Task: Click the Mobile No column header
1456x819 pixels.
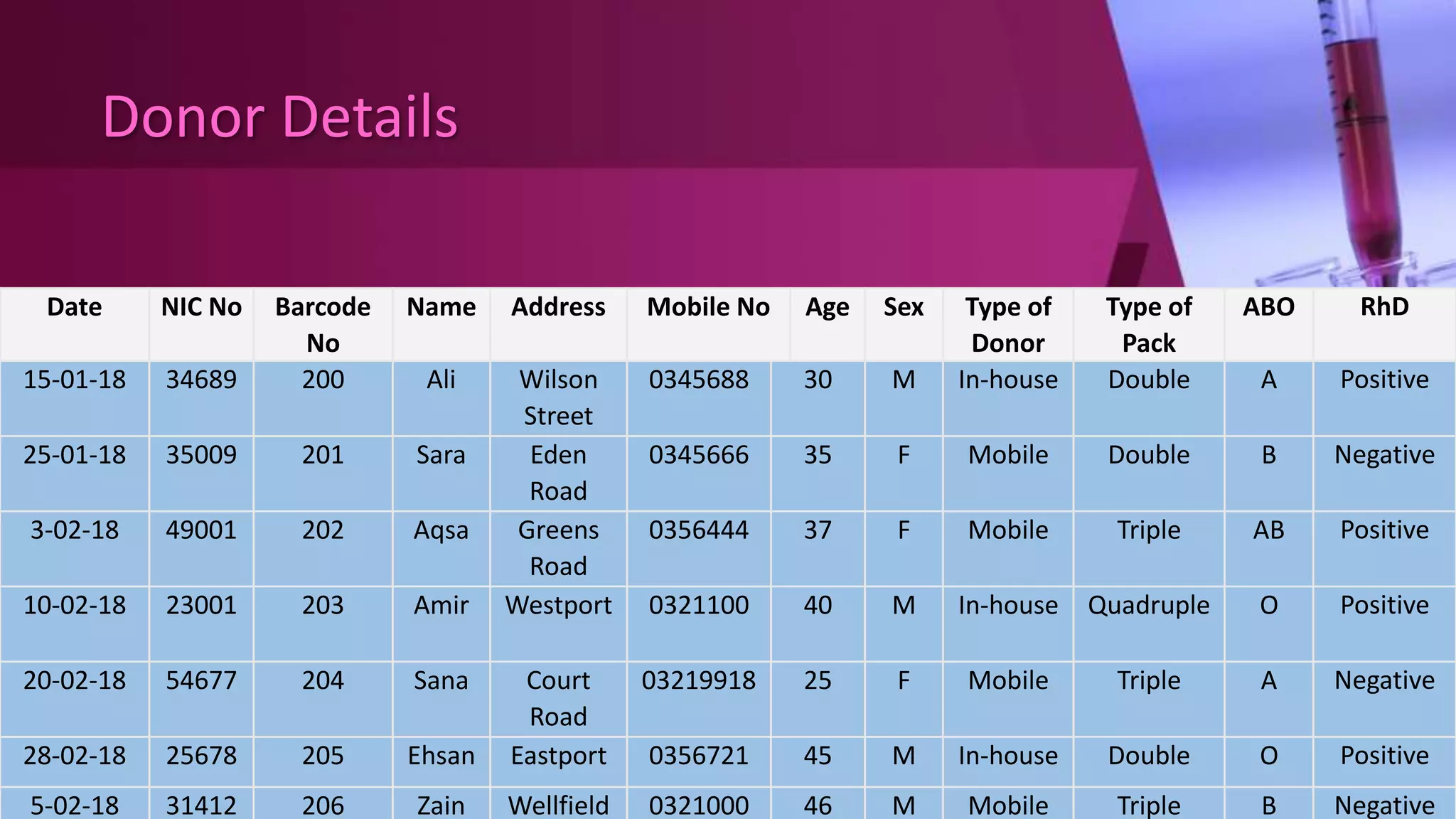Action: (708, 307)
